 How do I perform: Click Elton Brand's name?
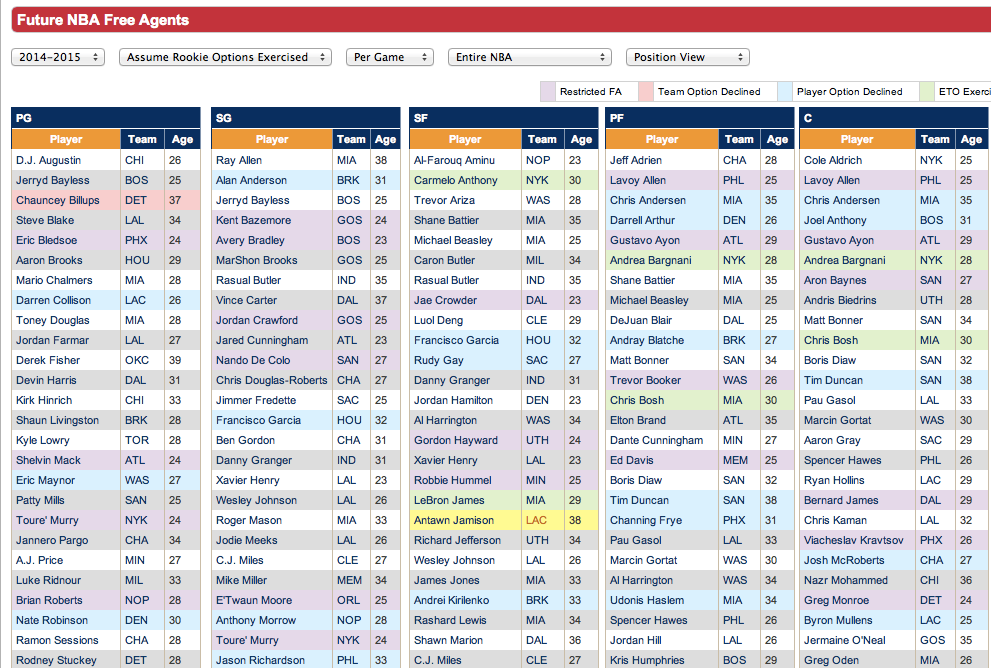point(638,420)
